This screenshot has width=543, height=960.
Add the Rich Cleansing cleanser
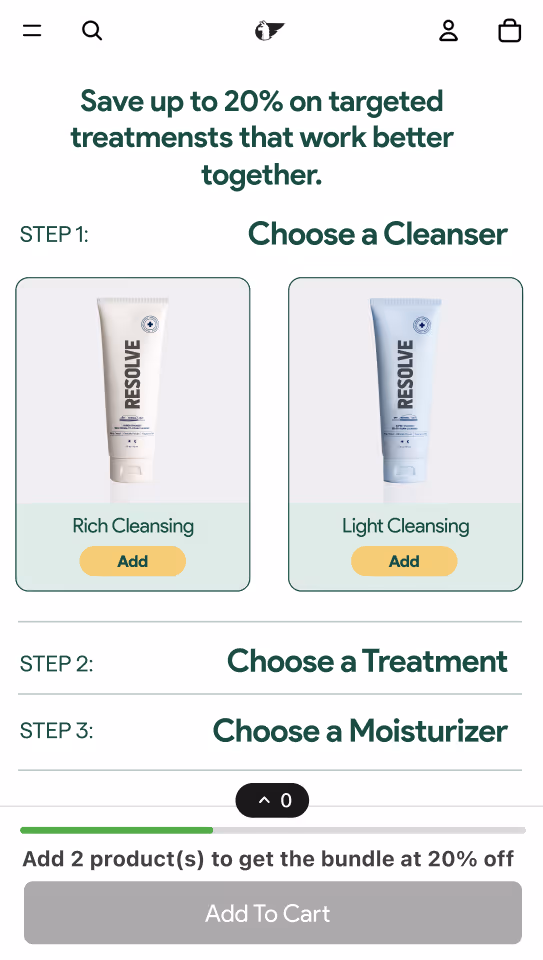(x=132, y=561)
